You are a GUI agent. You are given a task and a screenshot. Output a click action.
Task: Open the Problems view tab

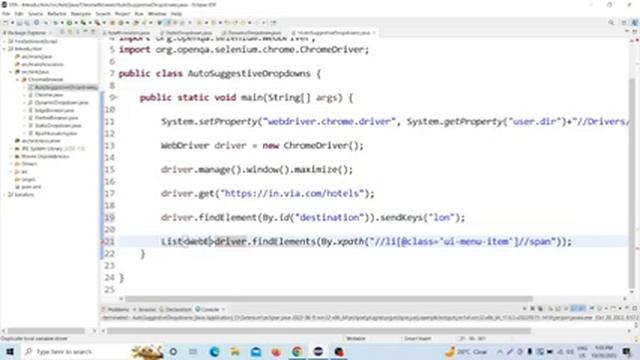pos(116,309)
